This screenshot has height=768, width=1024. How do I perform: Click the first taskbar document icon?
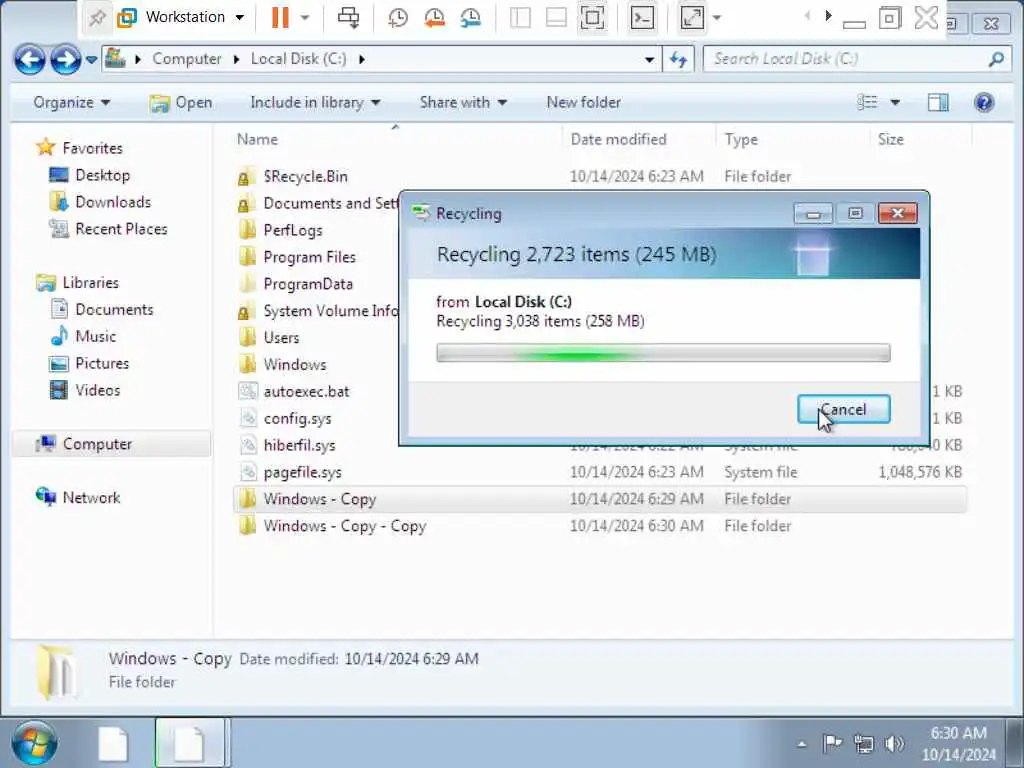pyautogui.click(x=113, y=743)
